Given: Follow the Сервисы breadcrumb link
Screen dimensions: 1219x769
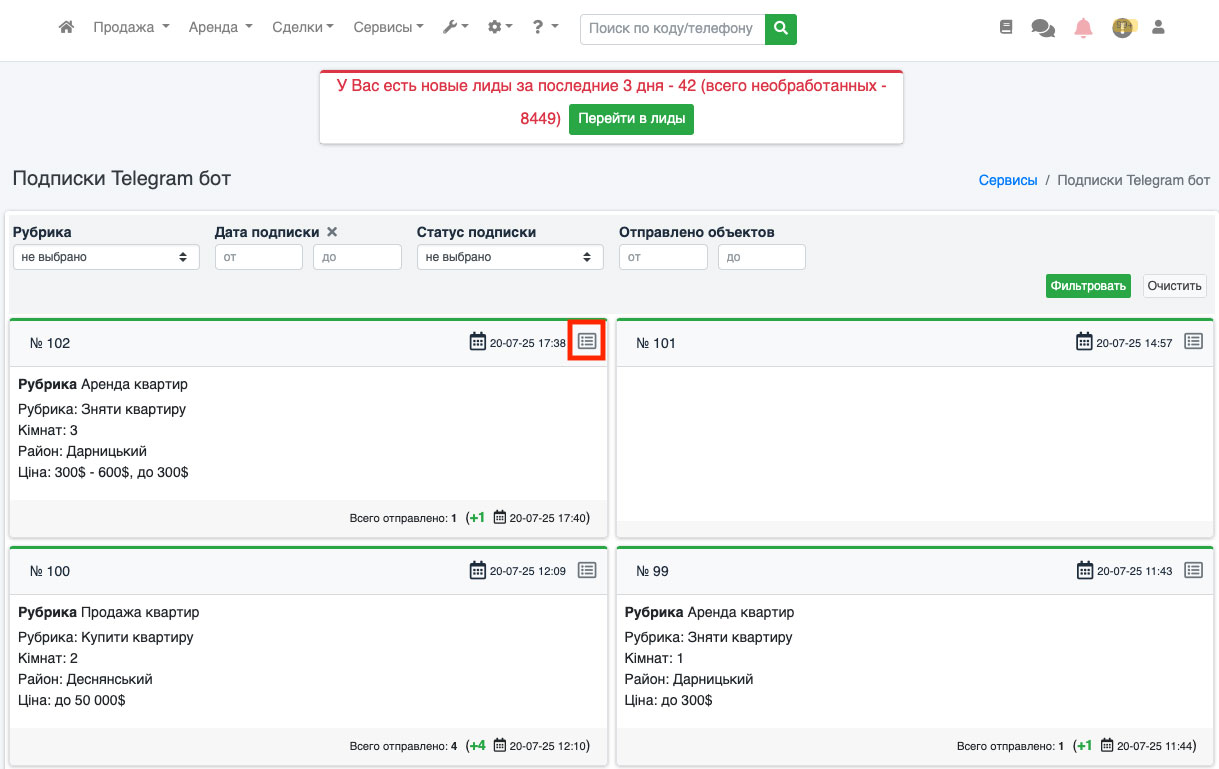Looking at the screenshot, I should [x=1008, y=181].
